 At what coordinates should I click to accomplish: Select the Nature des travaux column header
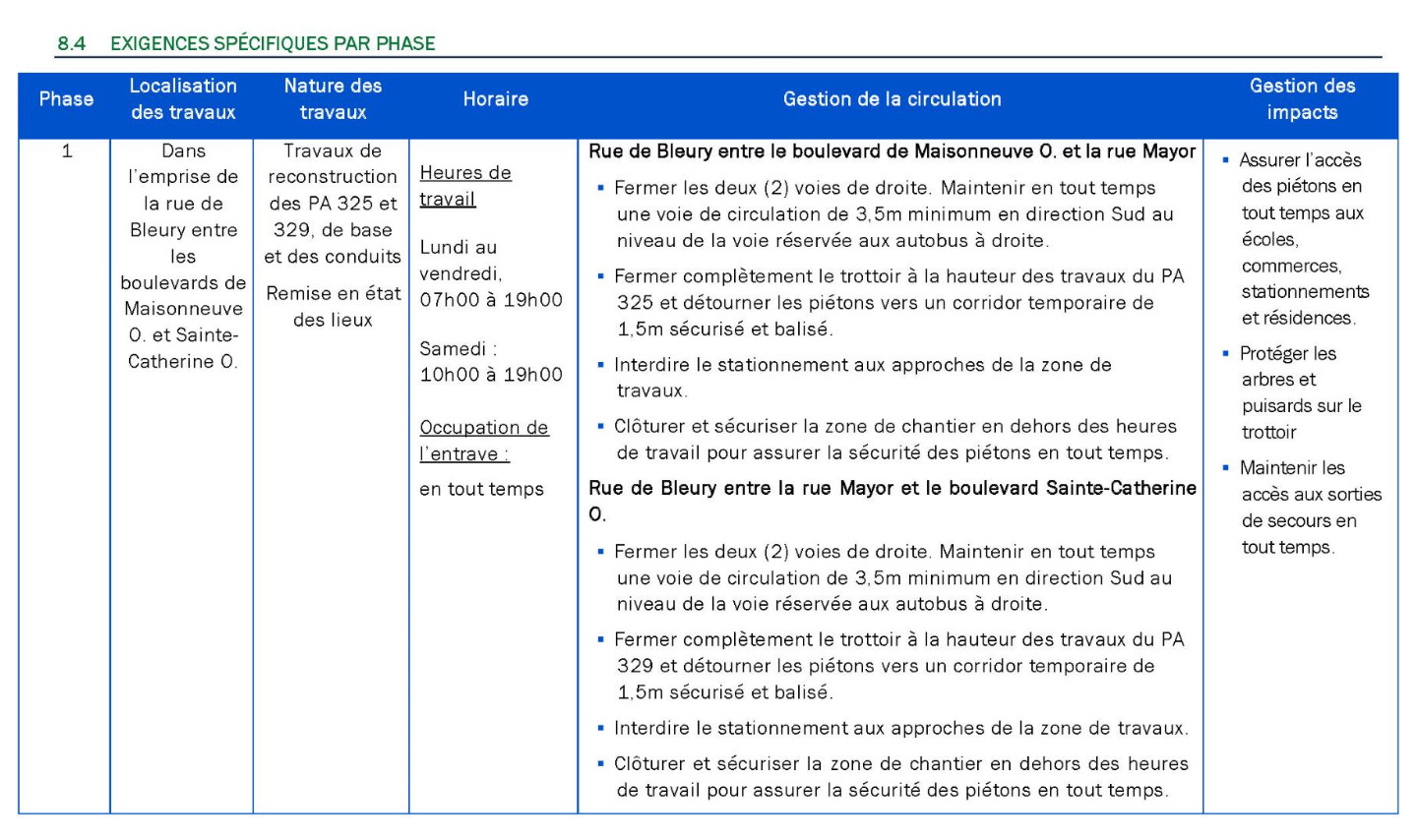tap(333, 99)
